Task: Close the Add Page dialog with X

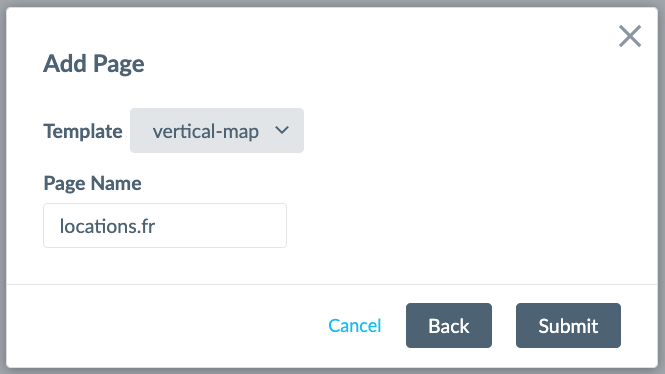Action: pyautogui.click(x=630, y=36)
